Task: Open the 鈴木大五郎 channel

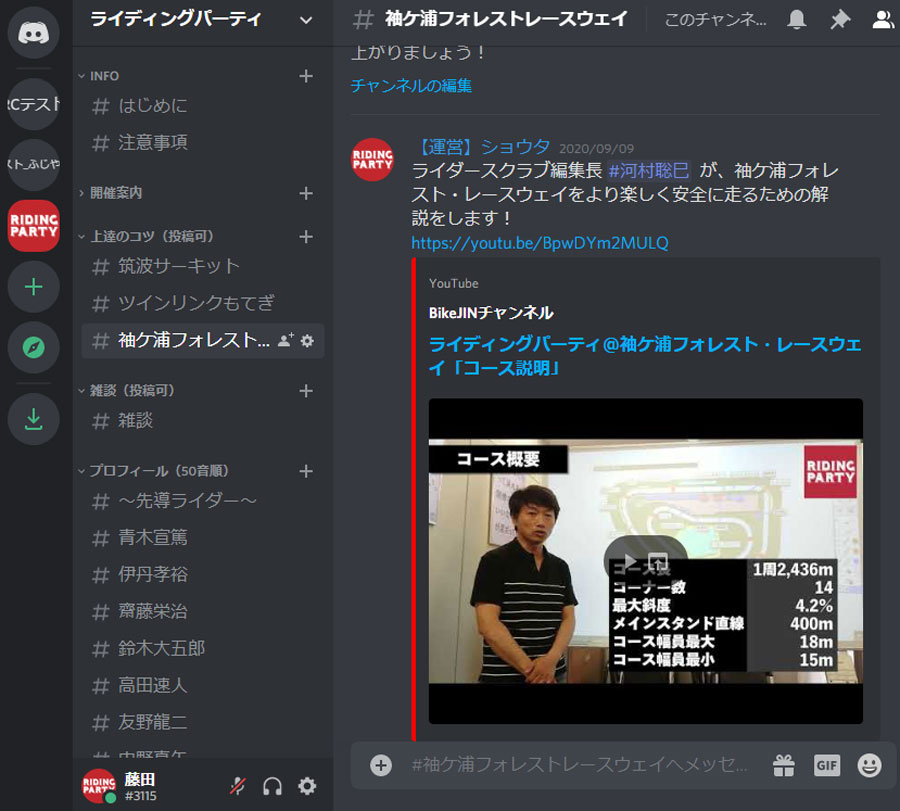Action: click(x=203, y=649)
